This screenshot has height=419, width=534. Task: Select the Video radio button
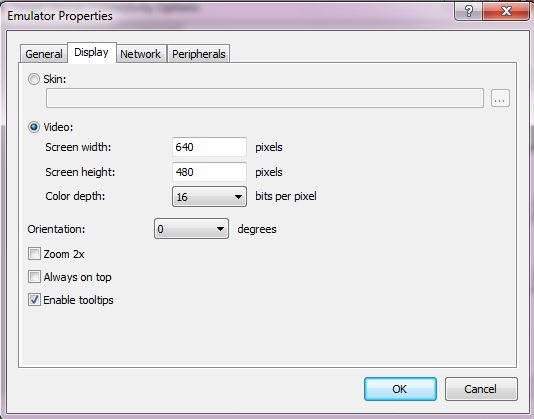click(34, 127)
